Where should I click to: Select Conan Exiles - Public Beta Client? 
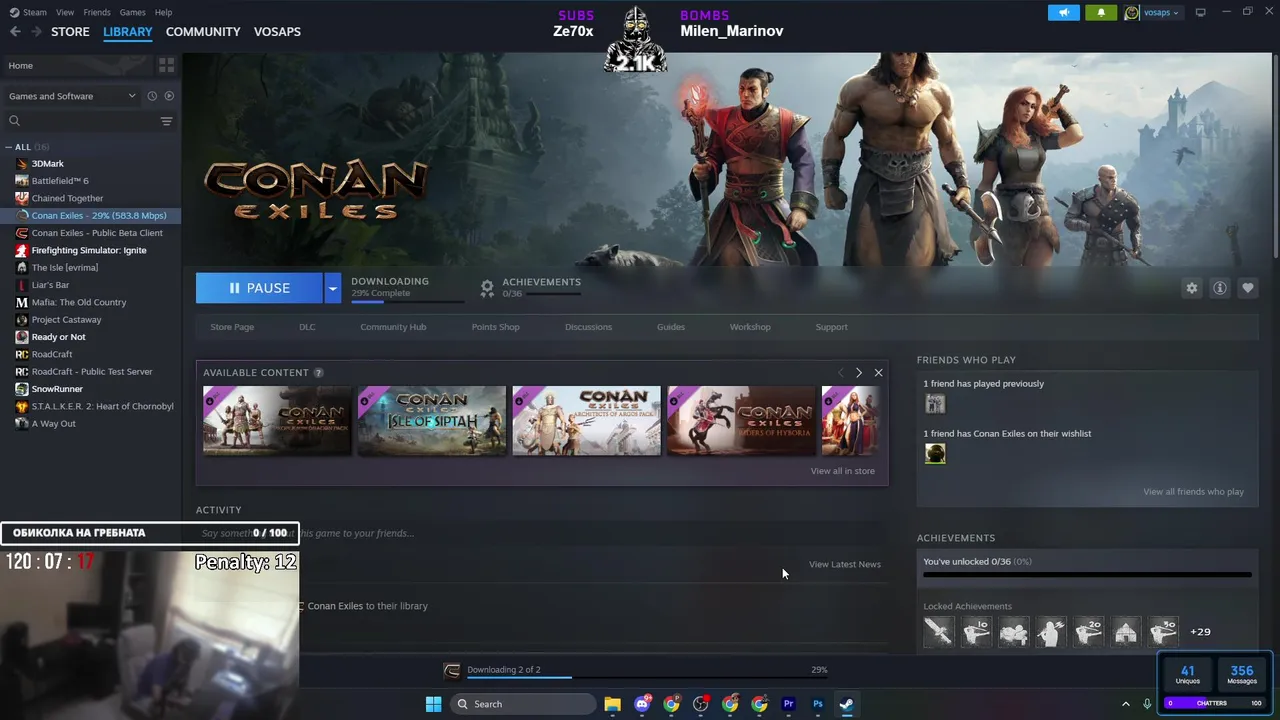pyautogui.click(x=97, y=233)
